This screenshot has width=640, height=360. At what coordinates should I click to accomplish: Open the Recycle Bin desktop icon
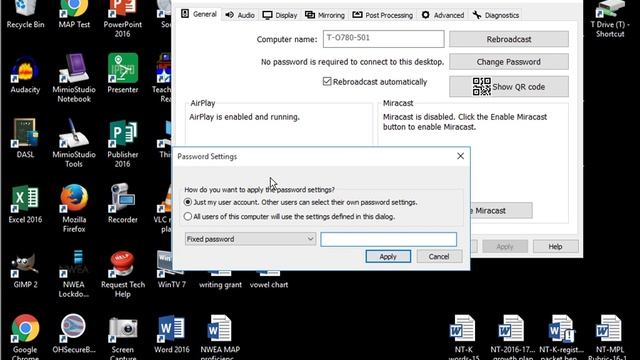(25, 14)
